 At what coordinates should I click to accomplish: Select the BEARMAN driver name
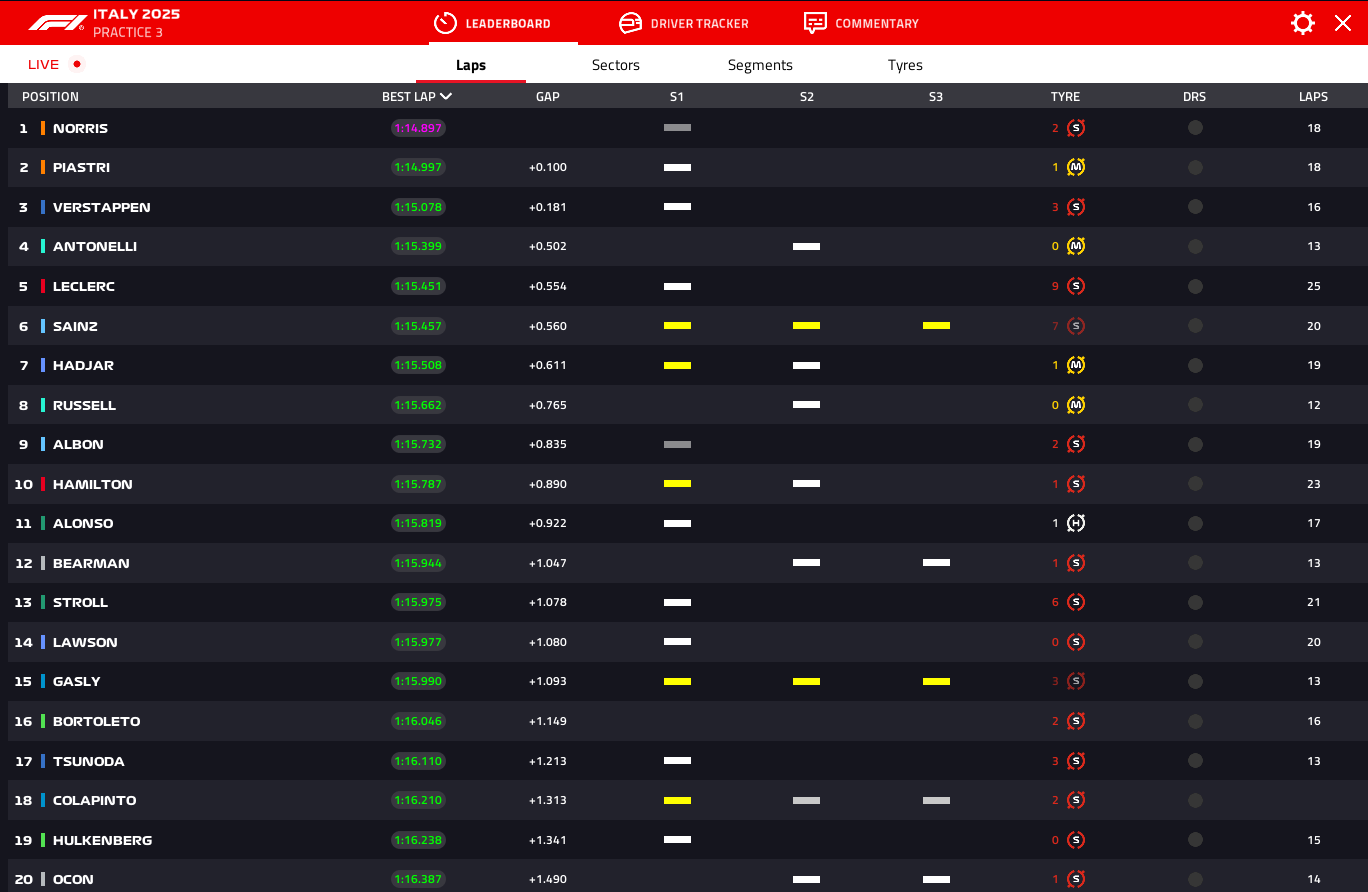91,563
